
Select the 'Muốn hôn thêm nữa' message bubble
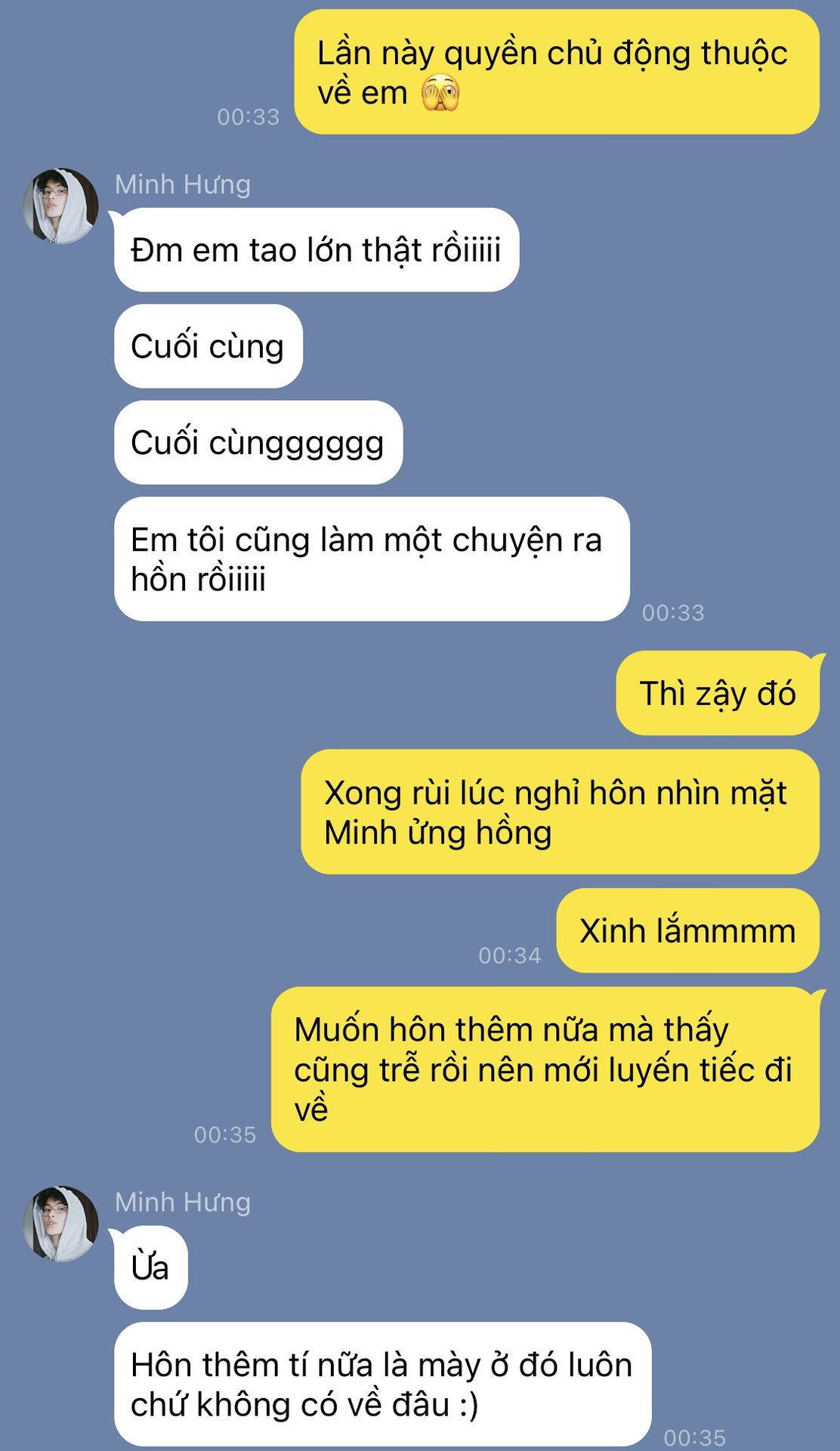pyautogui.click(x=545, y=1069)
